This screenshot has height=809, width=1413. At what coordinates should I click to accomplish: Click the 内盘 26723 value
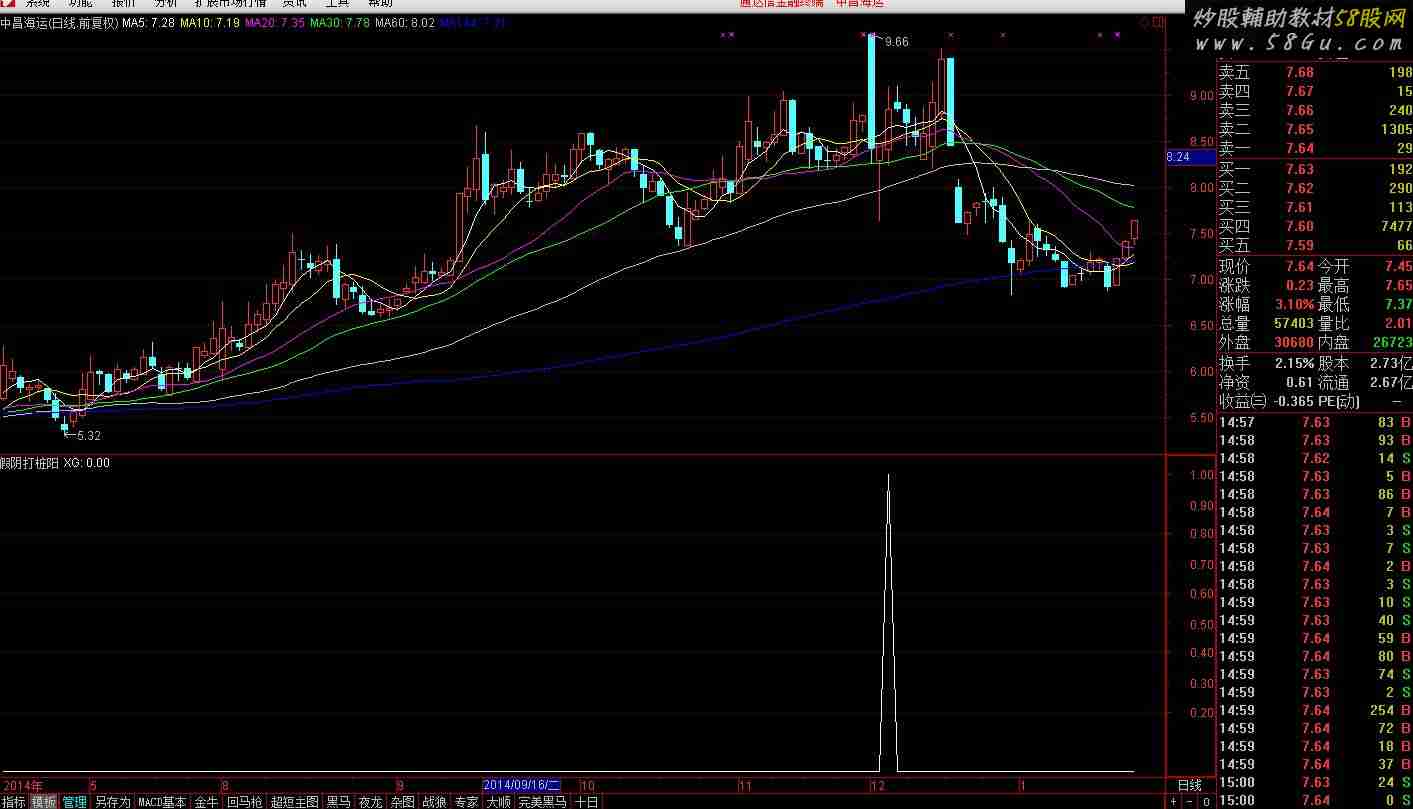click(1392, 342)
